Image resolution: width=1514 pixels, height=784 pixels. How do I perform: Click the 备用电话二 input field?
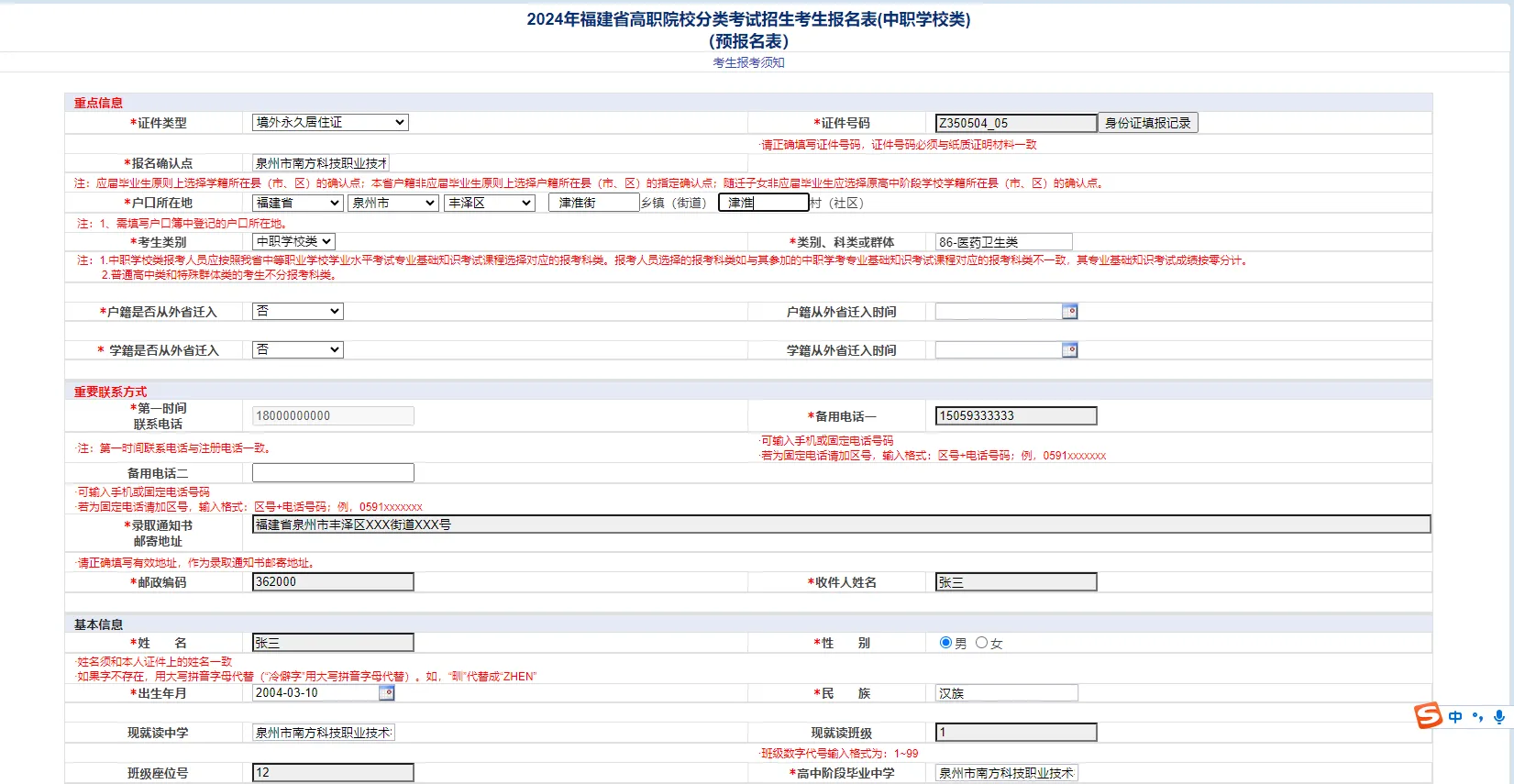(333, 473)
